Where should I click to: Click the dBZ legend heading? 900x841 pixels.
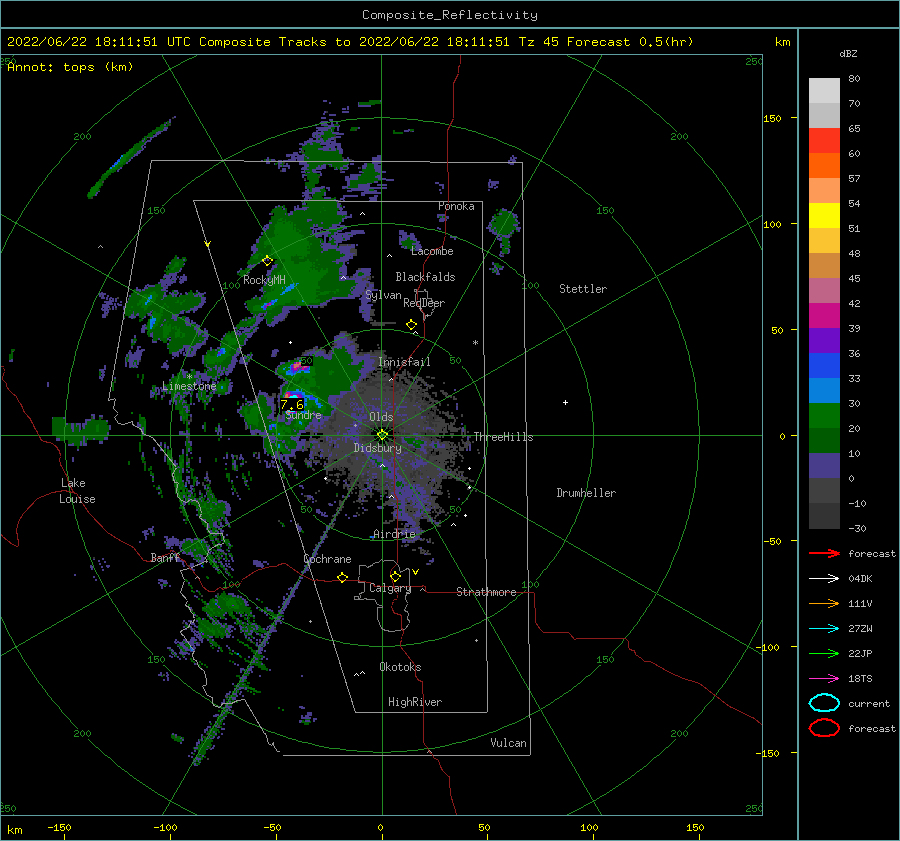point(848,54)
